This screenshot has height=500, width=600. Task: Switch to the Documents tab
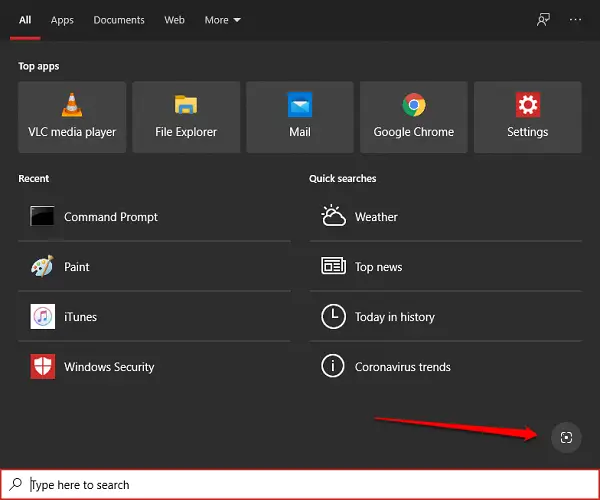pos(119,20)
